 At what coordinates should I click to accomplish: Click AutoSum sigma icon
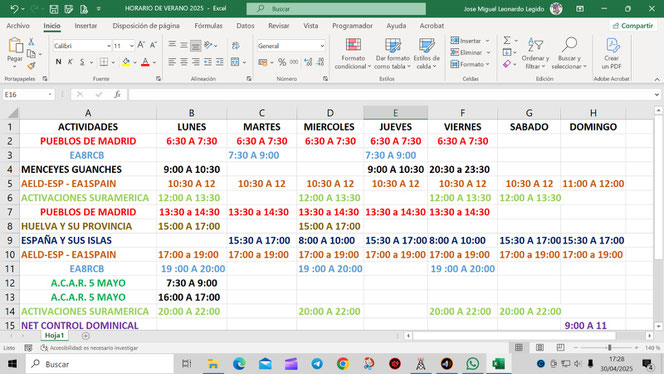click(507, 40)
